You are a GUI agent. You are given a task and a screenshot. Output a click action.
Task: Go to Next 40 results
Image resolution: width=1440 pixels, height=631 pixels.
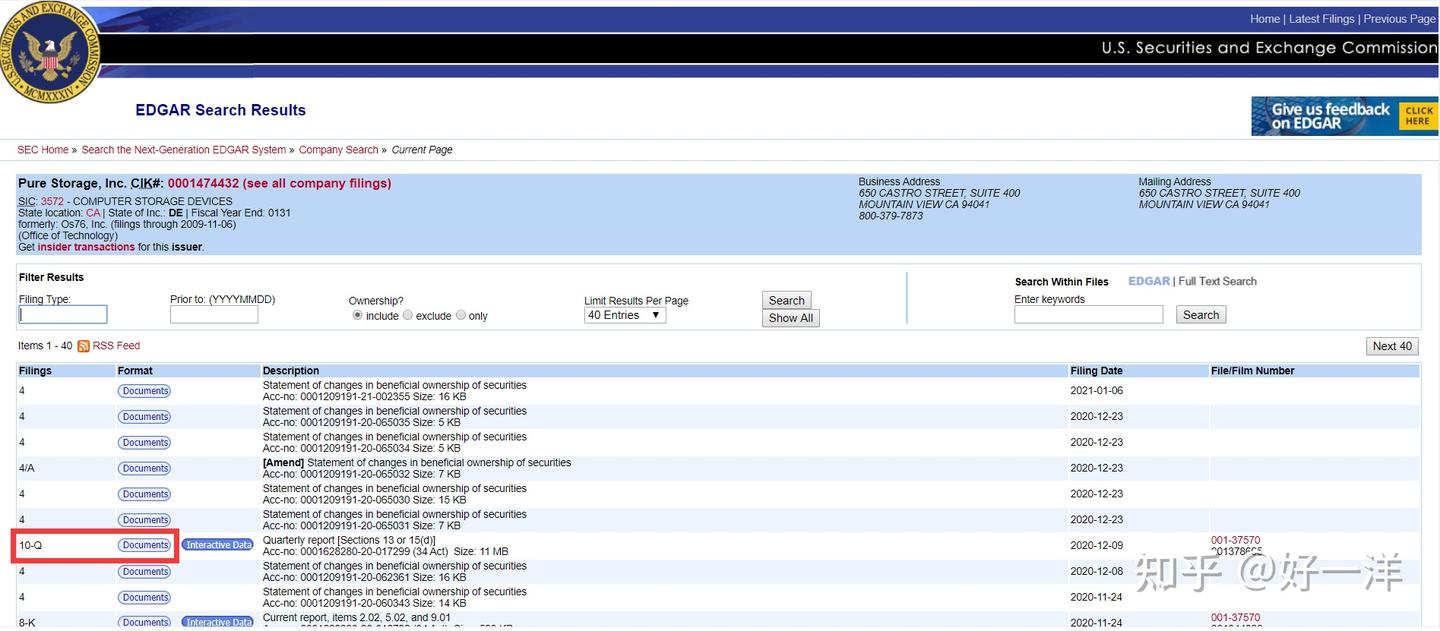pyautogui.click(x=1392, y=346)
